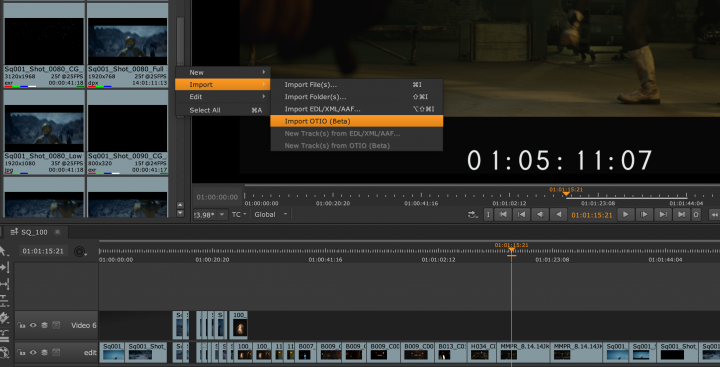This screenshot has width=720, height=367.
Task: Toggle blend layers icon on edit track
Action: tap(45, 352)
